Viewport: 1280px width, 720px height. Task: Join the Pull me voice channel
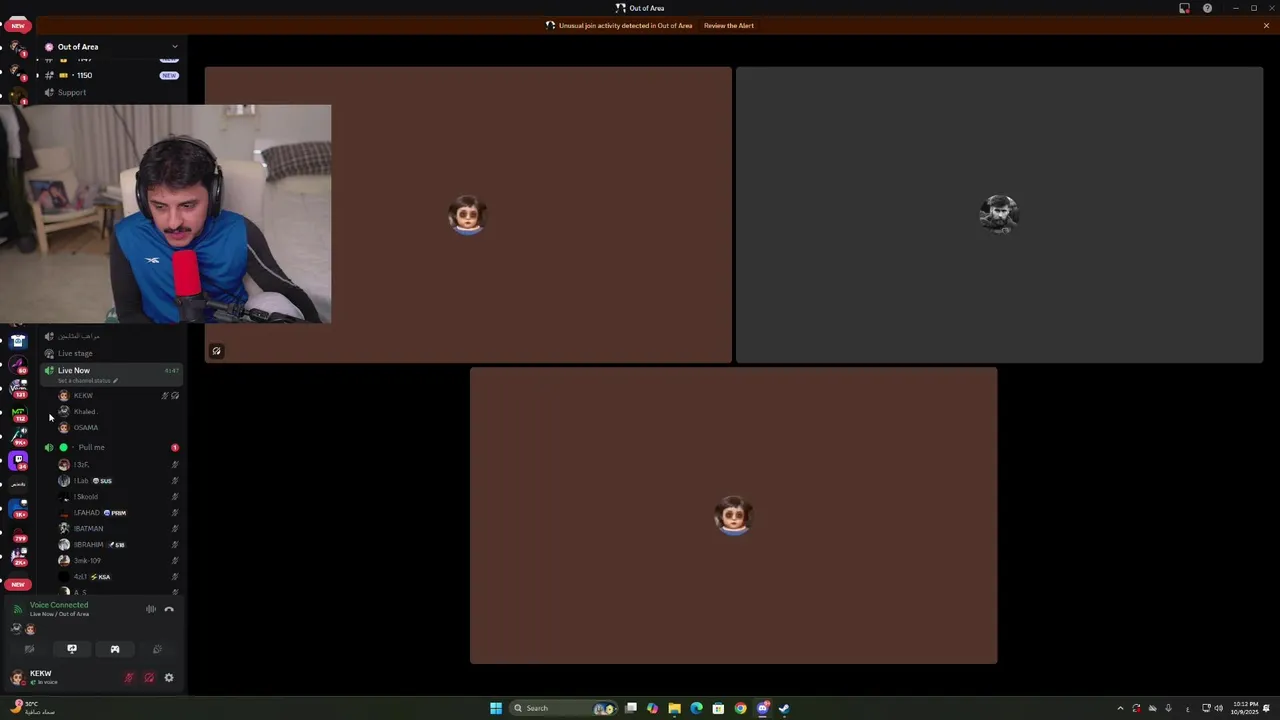tap(110, 447)
